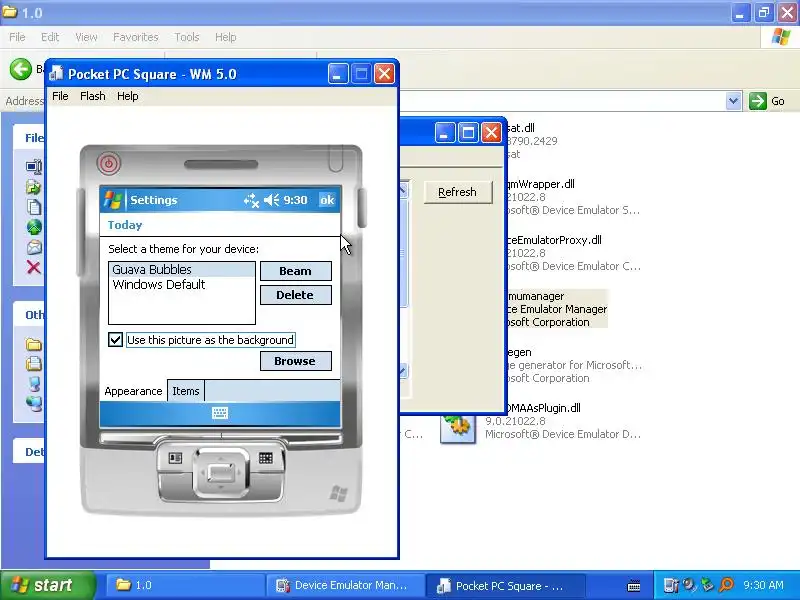The width and height of the screenshot is (800, 600).
Task: Open the emulator File menu
Action: click(x=60, y=96)
